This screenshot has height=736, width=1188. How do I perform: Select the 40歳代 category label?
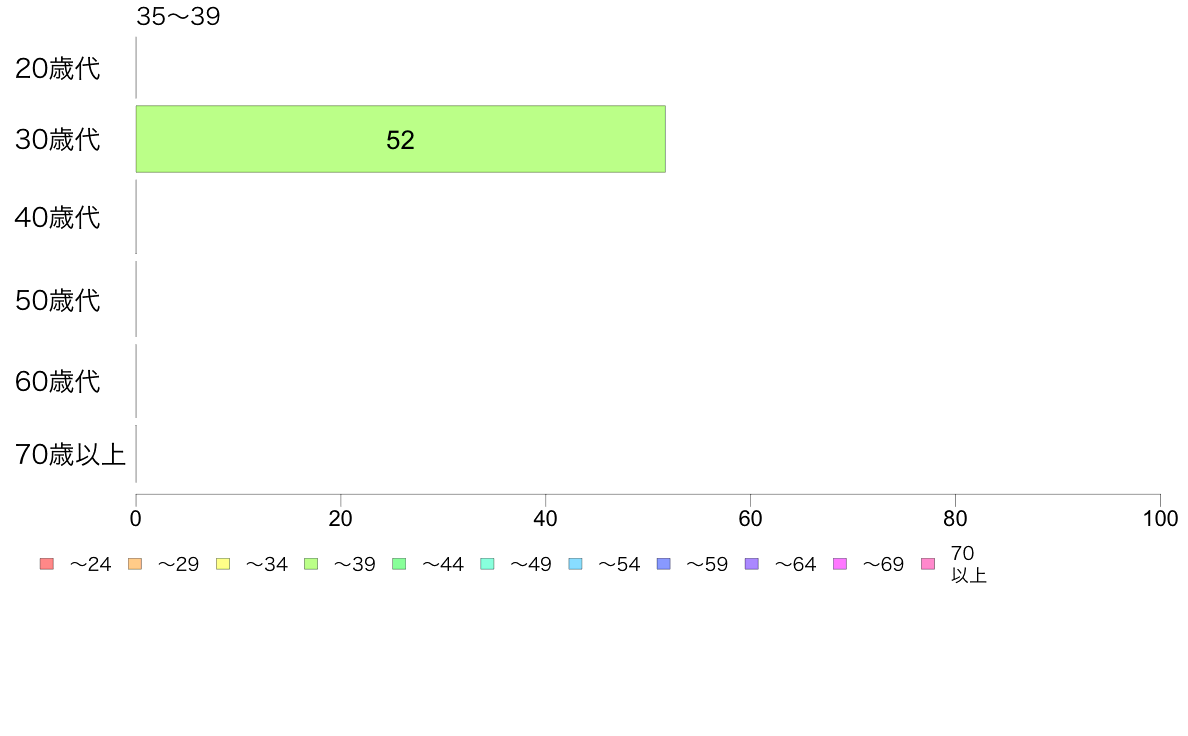tap(58, 218)
